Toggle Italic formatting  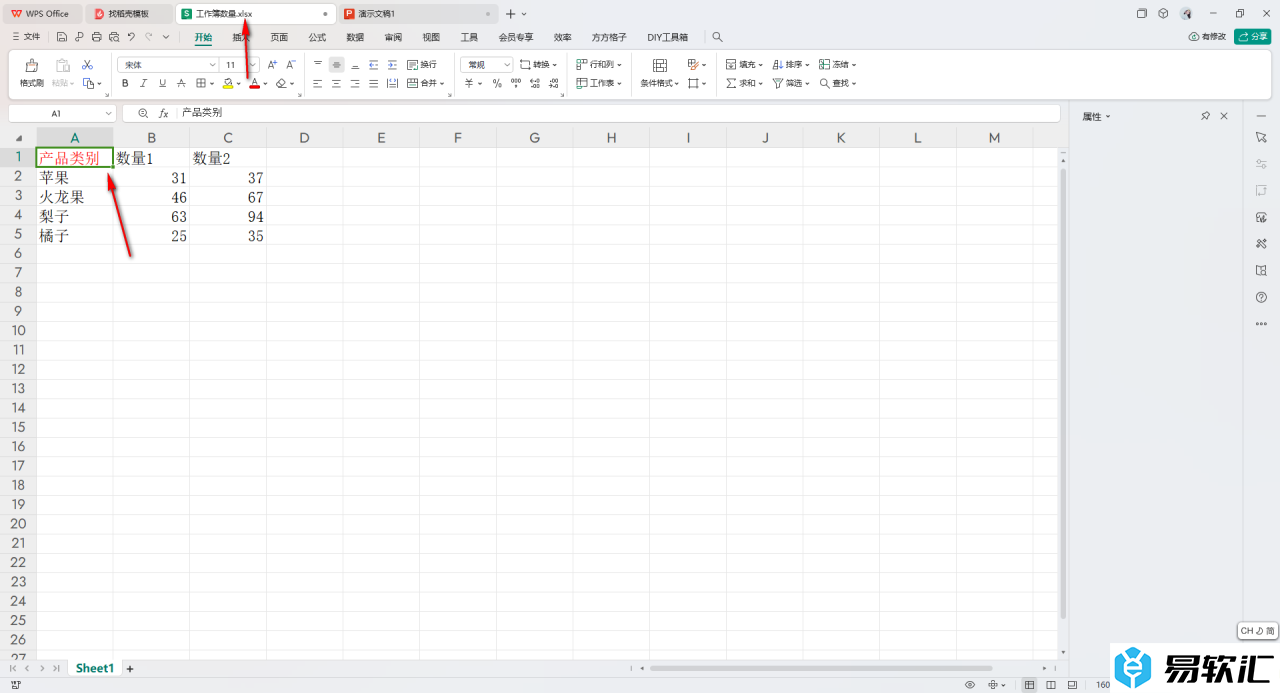coord(143,83)
